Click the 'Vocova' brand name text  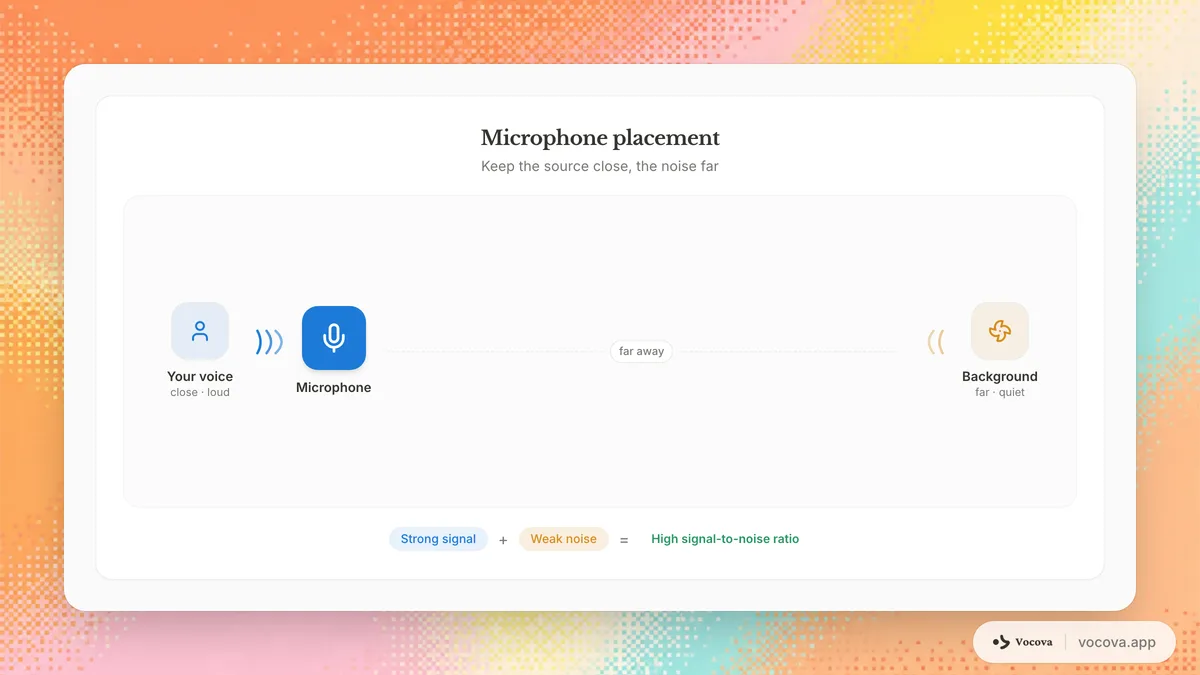(x=1034, y=642)
